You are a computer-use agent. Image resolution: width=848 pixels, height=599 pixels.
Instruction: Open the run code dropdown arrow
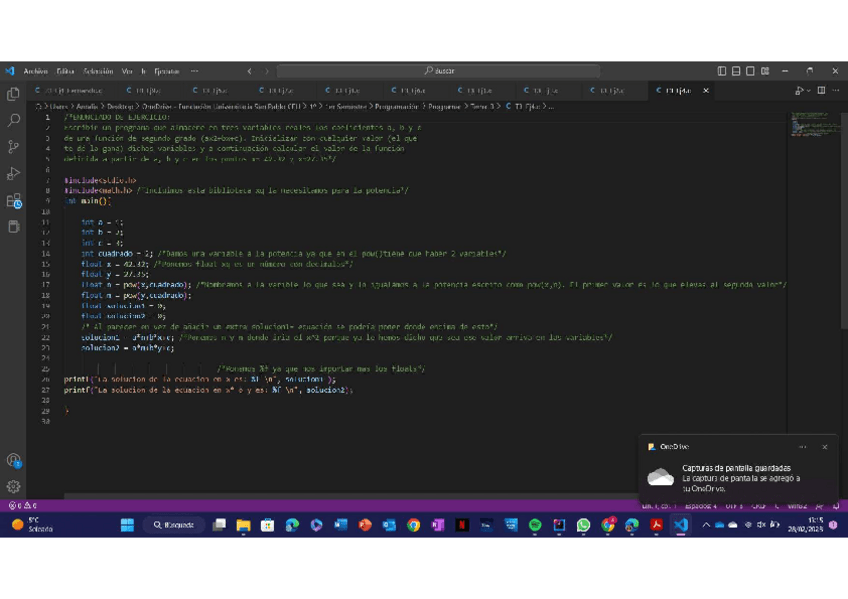tap(808, 90)
